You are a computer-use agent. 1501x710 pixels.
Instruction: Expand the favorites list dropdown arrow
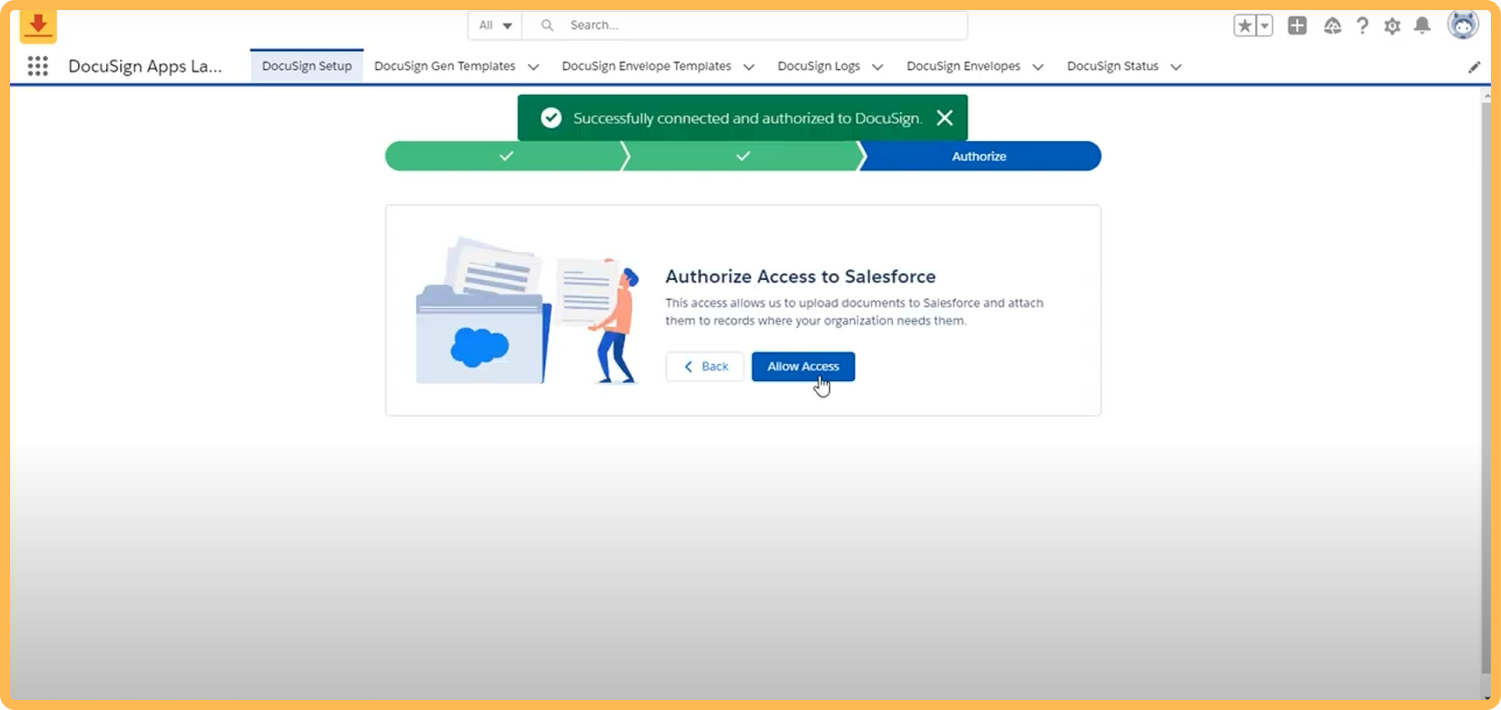click(1265, 26)
